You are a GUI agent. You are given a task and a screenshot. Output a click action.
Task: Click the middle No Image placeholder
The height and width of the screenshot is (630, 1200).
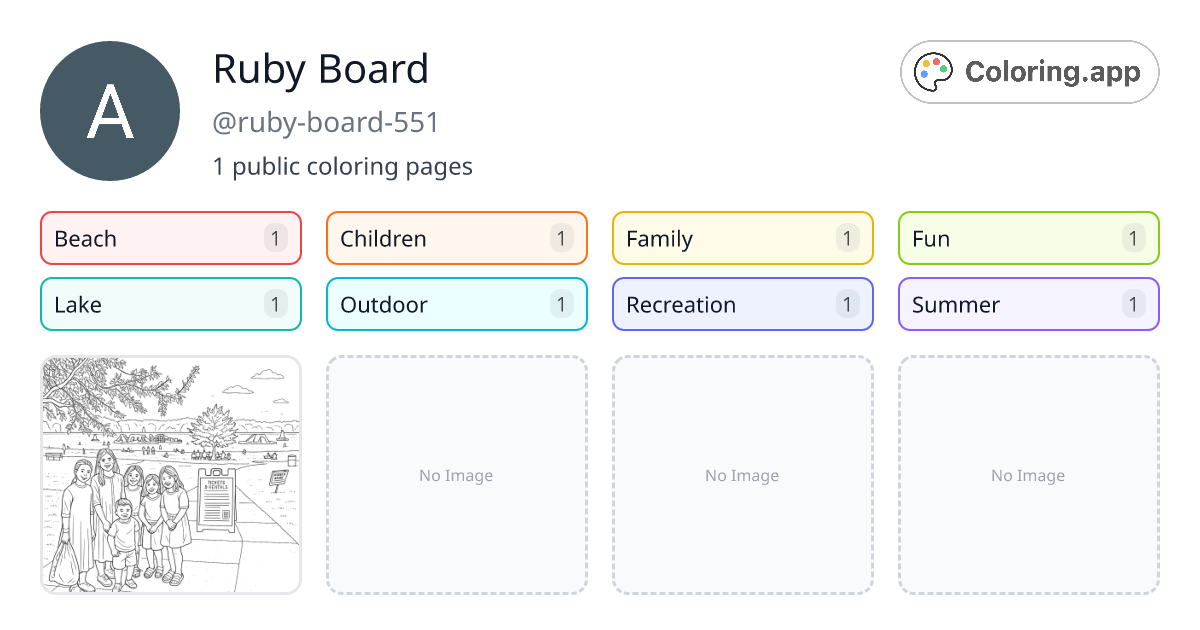tap(742, 475)
